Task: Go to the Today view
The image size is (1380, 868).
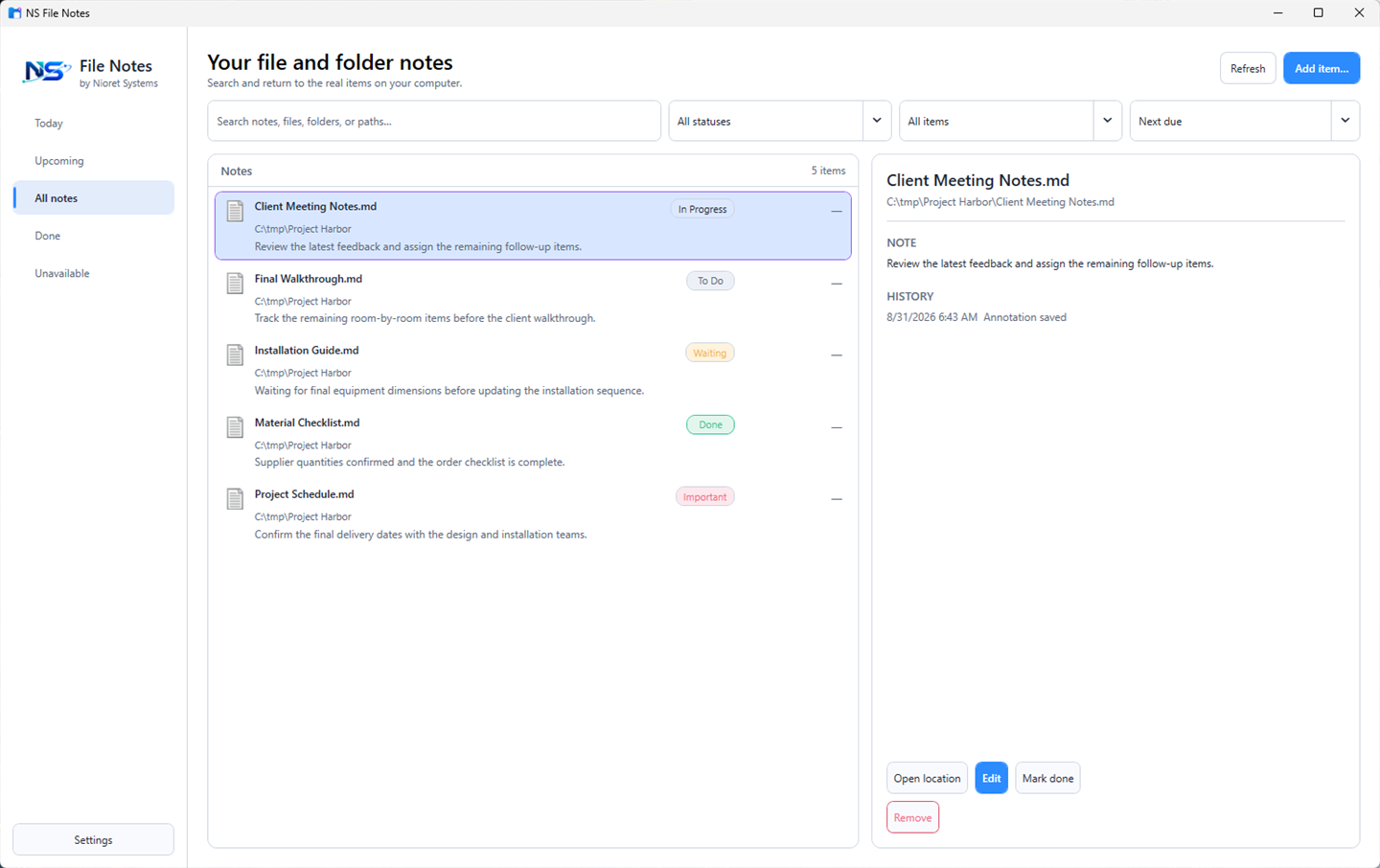Action: 94,124
